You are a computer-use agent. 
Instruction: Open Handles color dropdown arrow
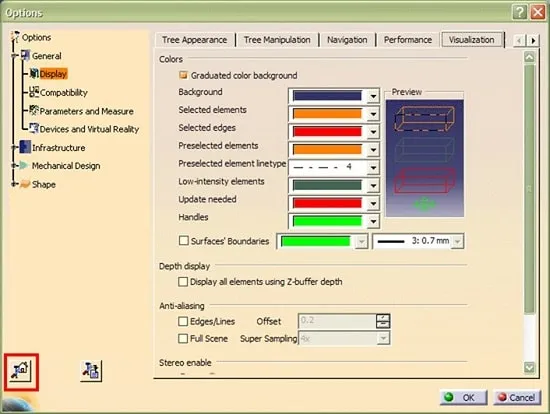(373, 221)
